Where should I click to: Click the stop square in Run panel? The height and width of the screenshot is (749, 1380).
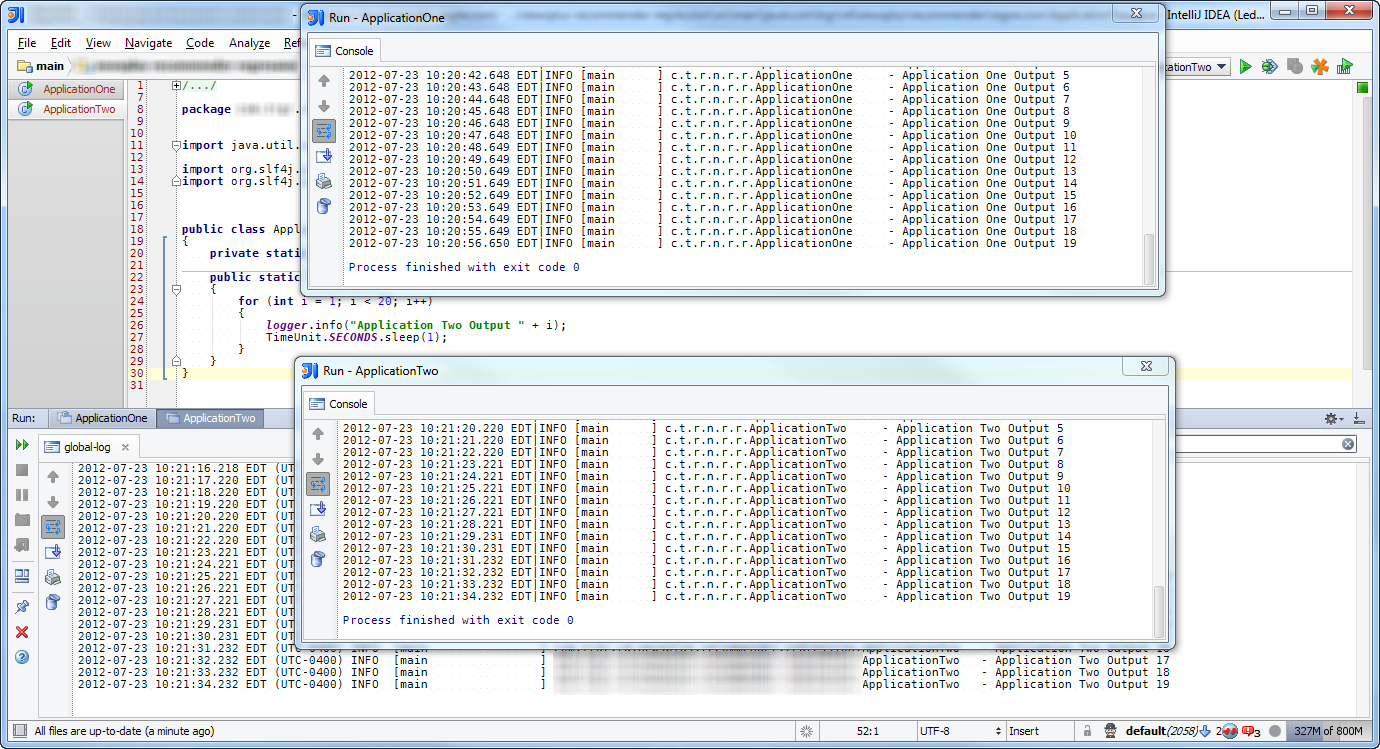22,469
